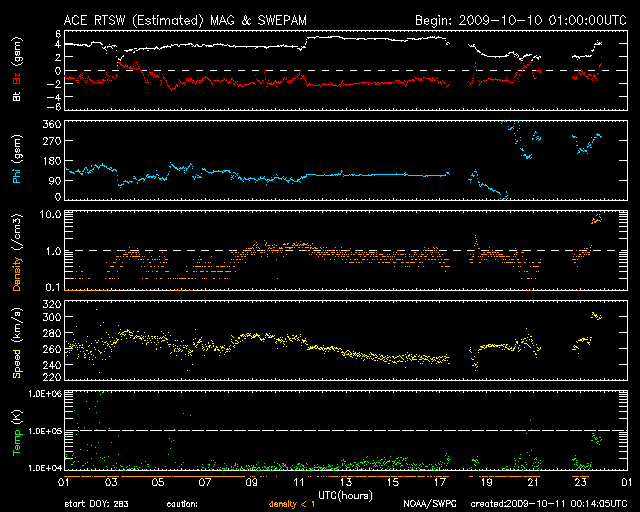
Task: Click the plot title 'ACE RTSW (Estimated) MAG & SWEPAM'
Action: [x=185, y=20]
